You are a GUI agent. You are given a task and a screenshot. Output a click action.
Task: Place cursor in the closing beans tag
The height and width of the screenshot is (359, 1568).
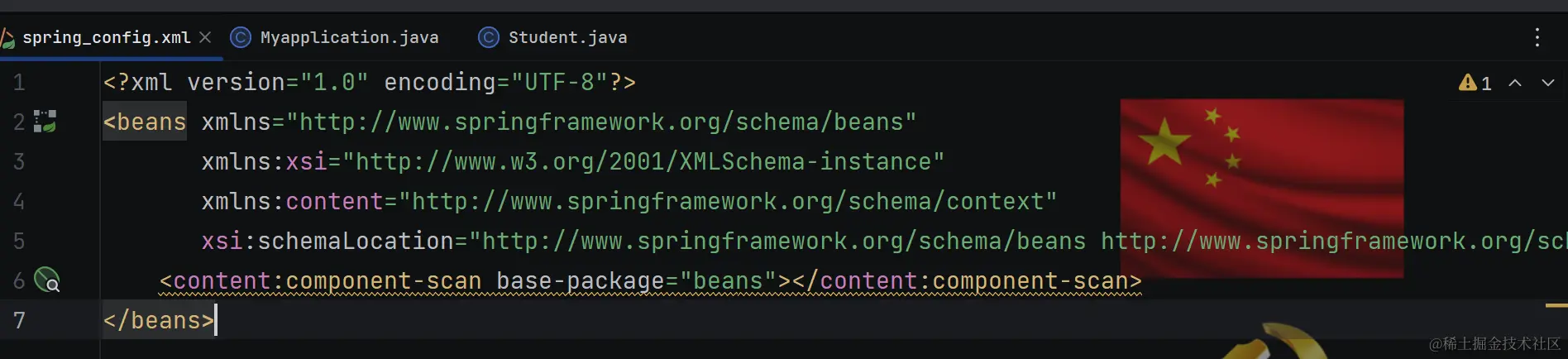(159, 320)
